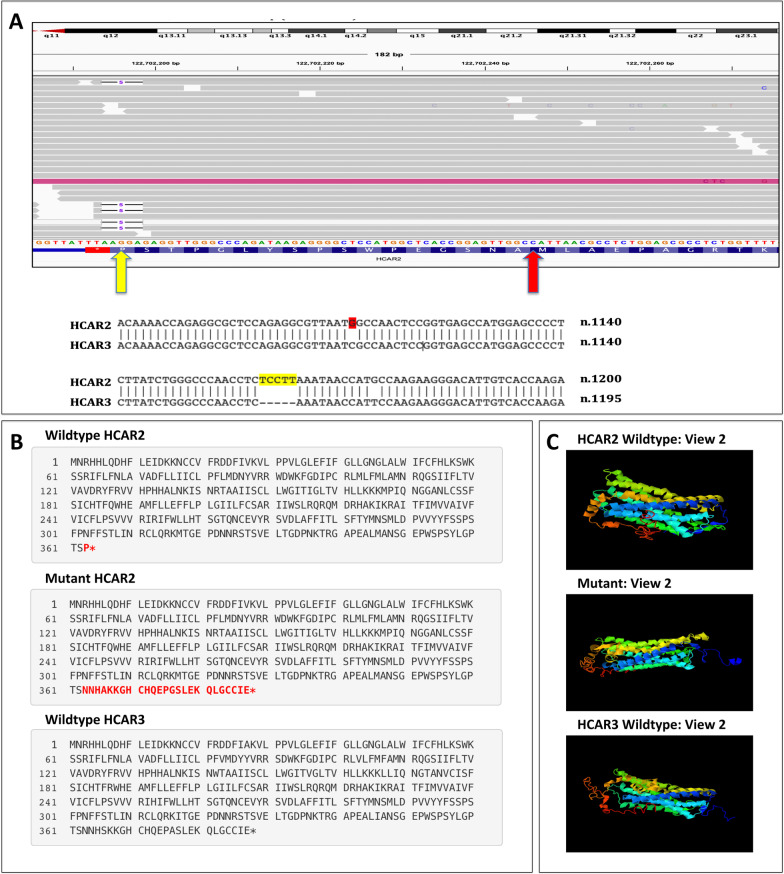Click the yellow highlighted TCCTT insertion

click(x=278, y=380)
